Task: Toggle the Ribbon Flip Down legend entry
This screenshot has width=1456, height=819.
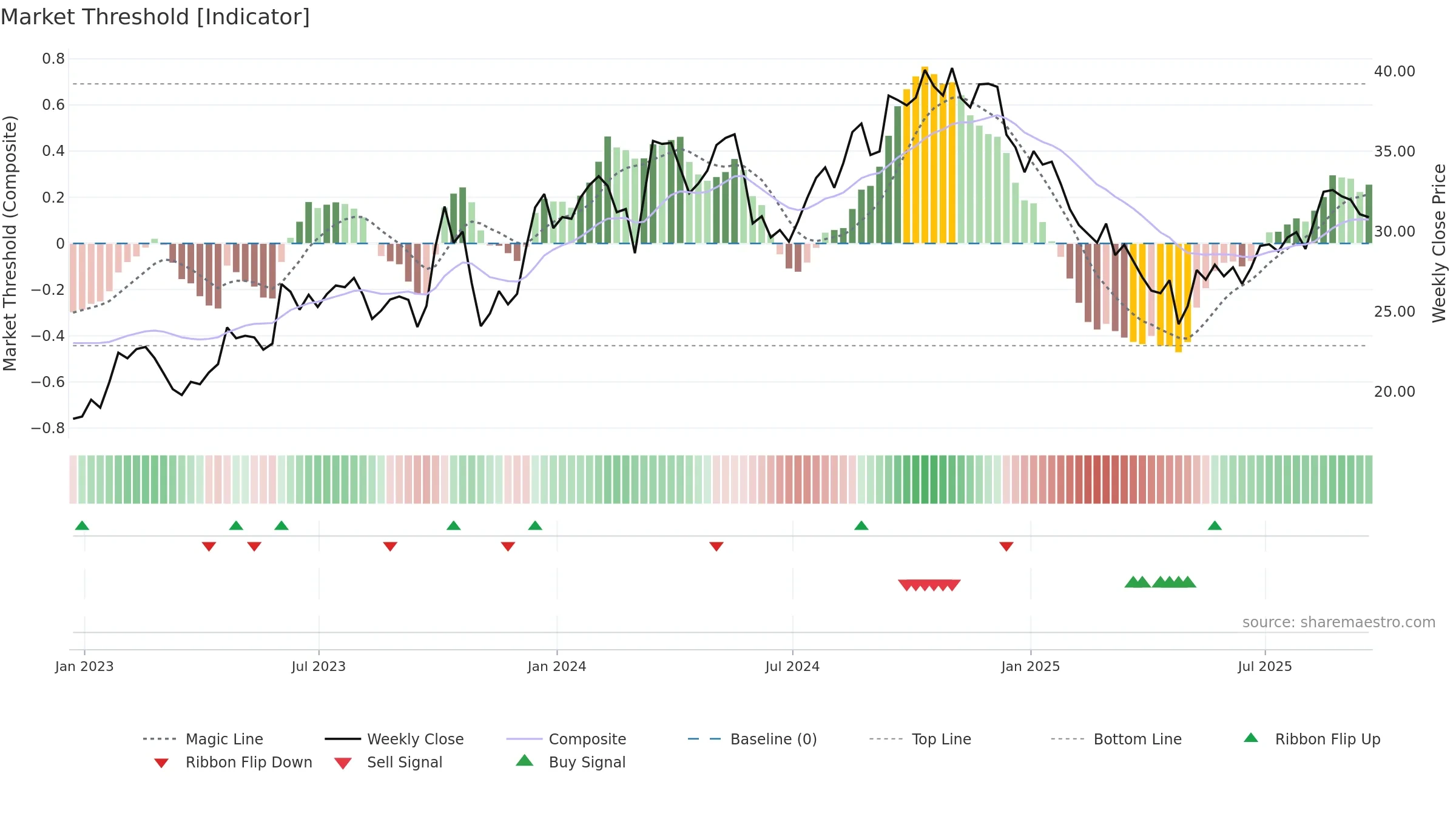Action: pyautogui.click(x=233, y=762)
